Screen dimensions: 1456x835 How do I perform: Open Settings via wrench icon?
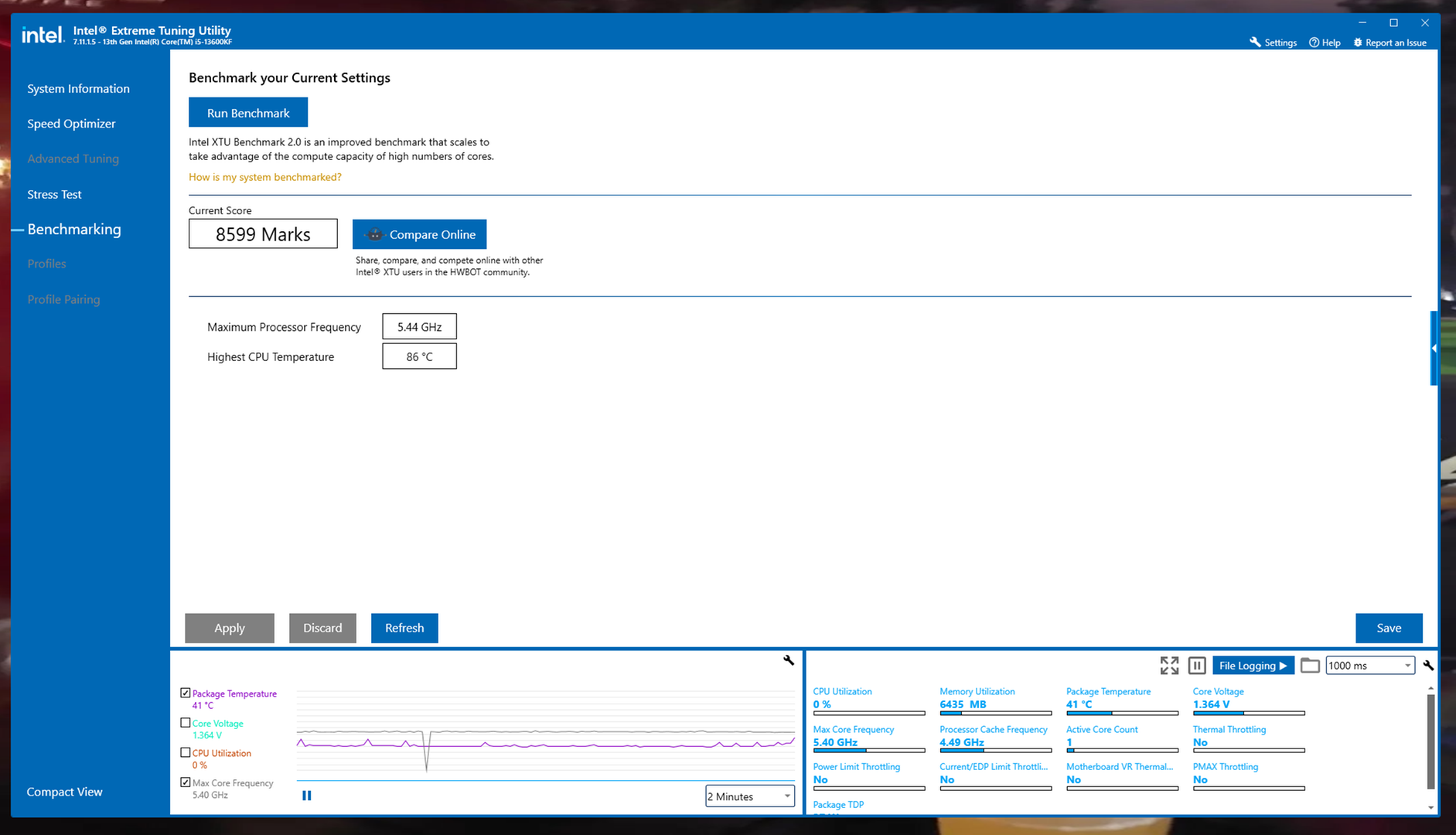tap(1255, 43)
